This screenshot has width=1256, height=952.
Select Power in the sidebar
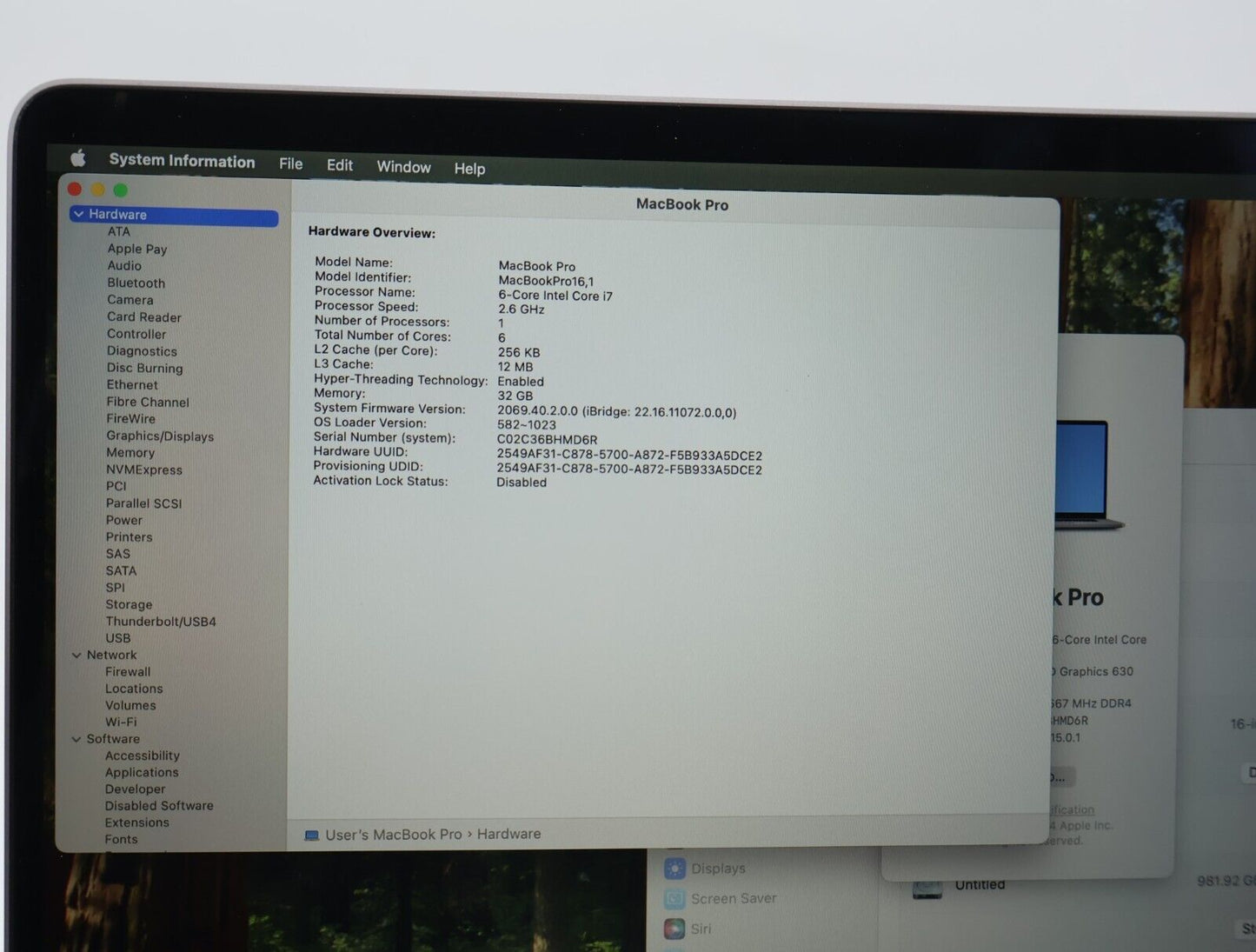click(124, 520)
